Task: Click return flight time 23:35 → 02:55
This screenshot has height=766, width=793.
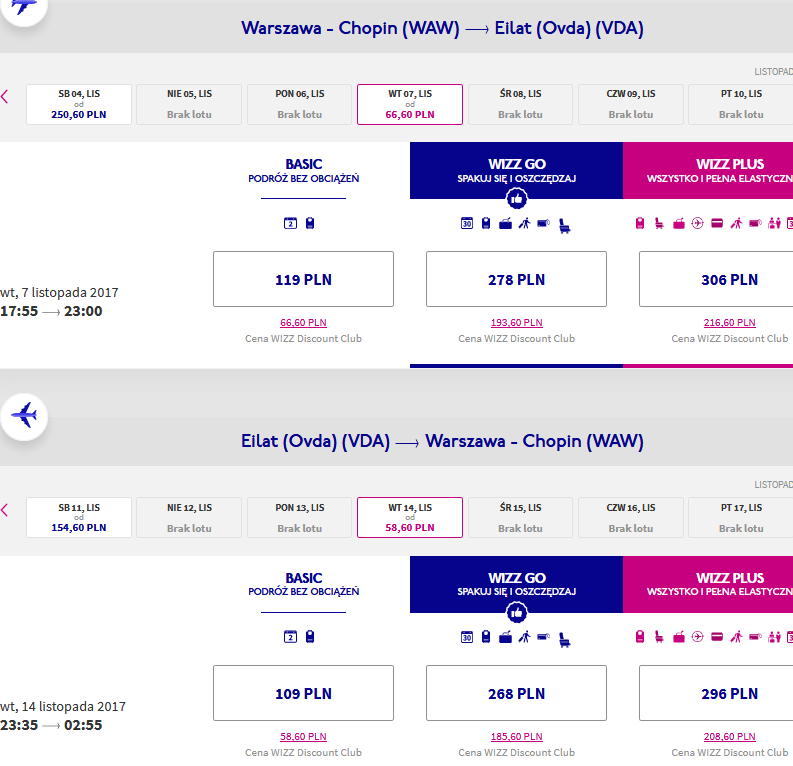Action: [x=51, y=725]
